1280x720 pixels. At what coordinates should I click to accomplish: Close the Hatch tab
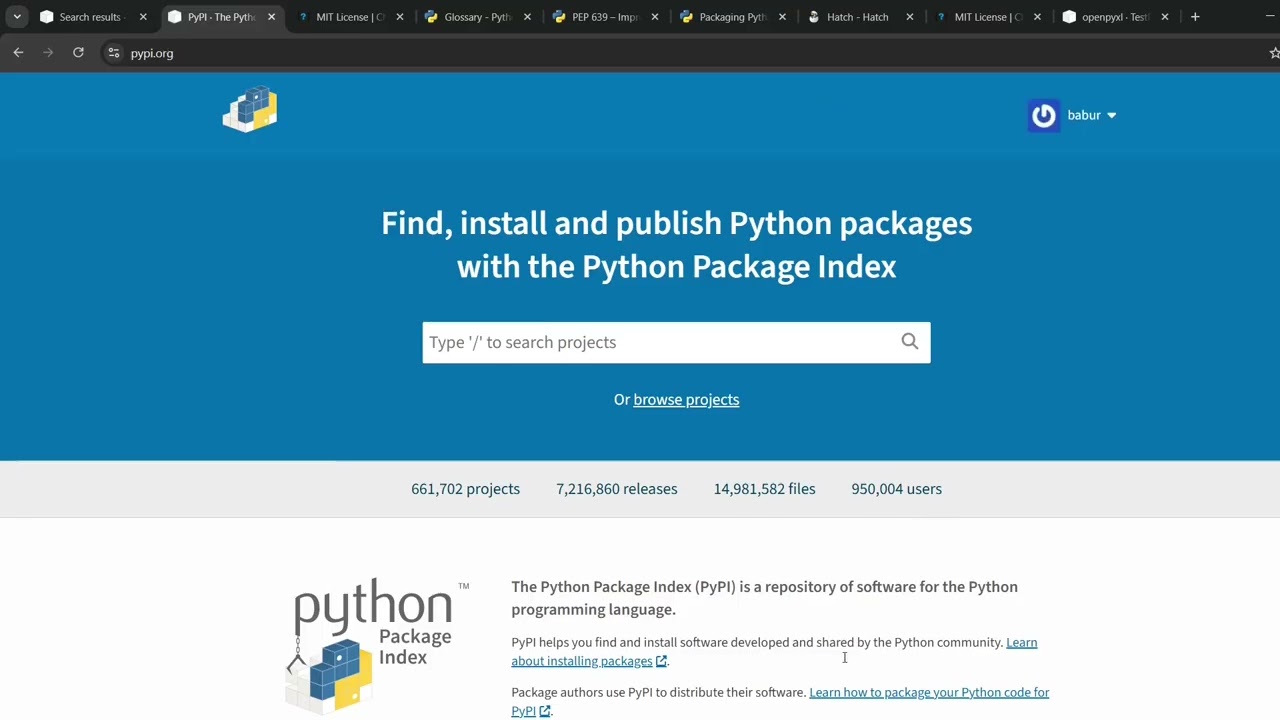(x=909, y=17)
